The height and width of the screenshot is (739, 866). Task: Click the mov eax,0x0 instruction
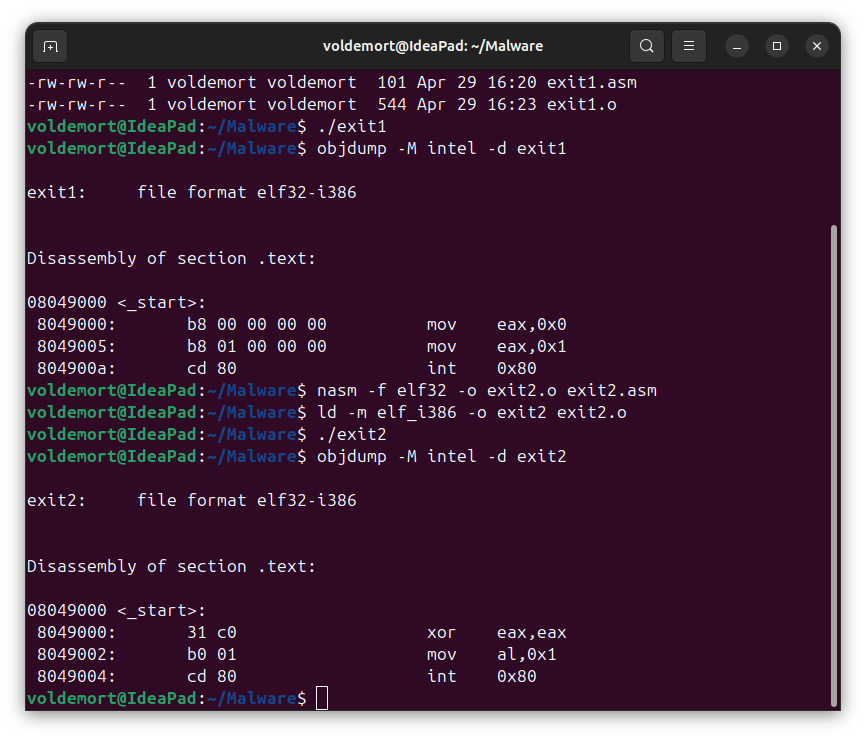(497, 324)
